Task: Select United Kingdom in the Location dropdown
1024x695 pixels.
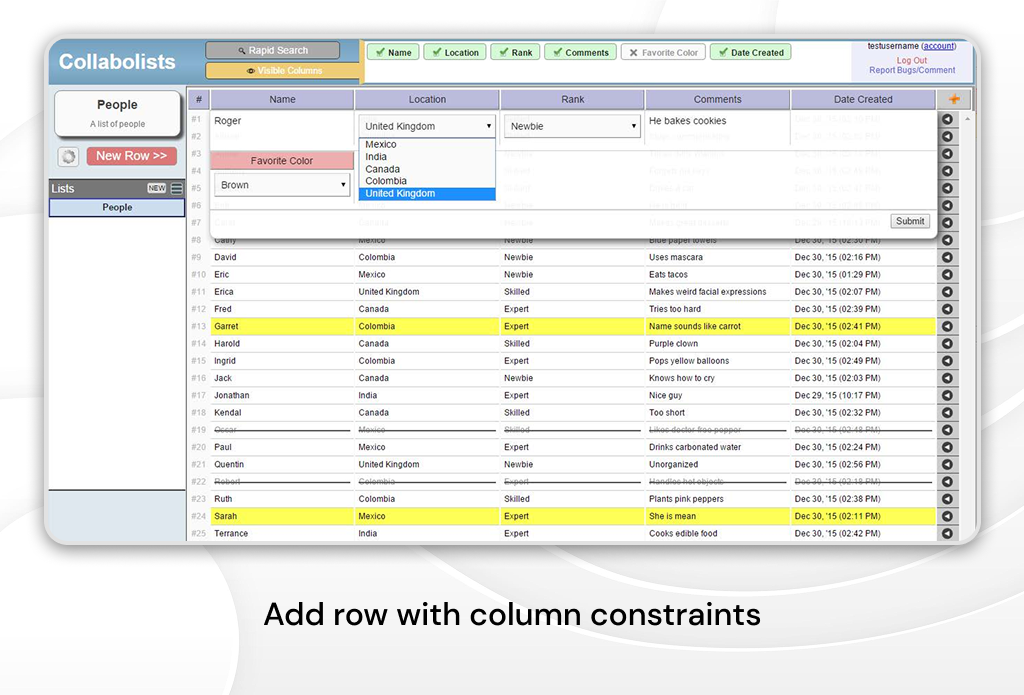Action: coord(427,195)
